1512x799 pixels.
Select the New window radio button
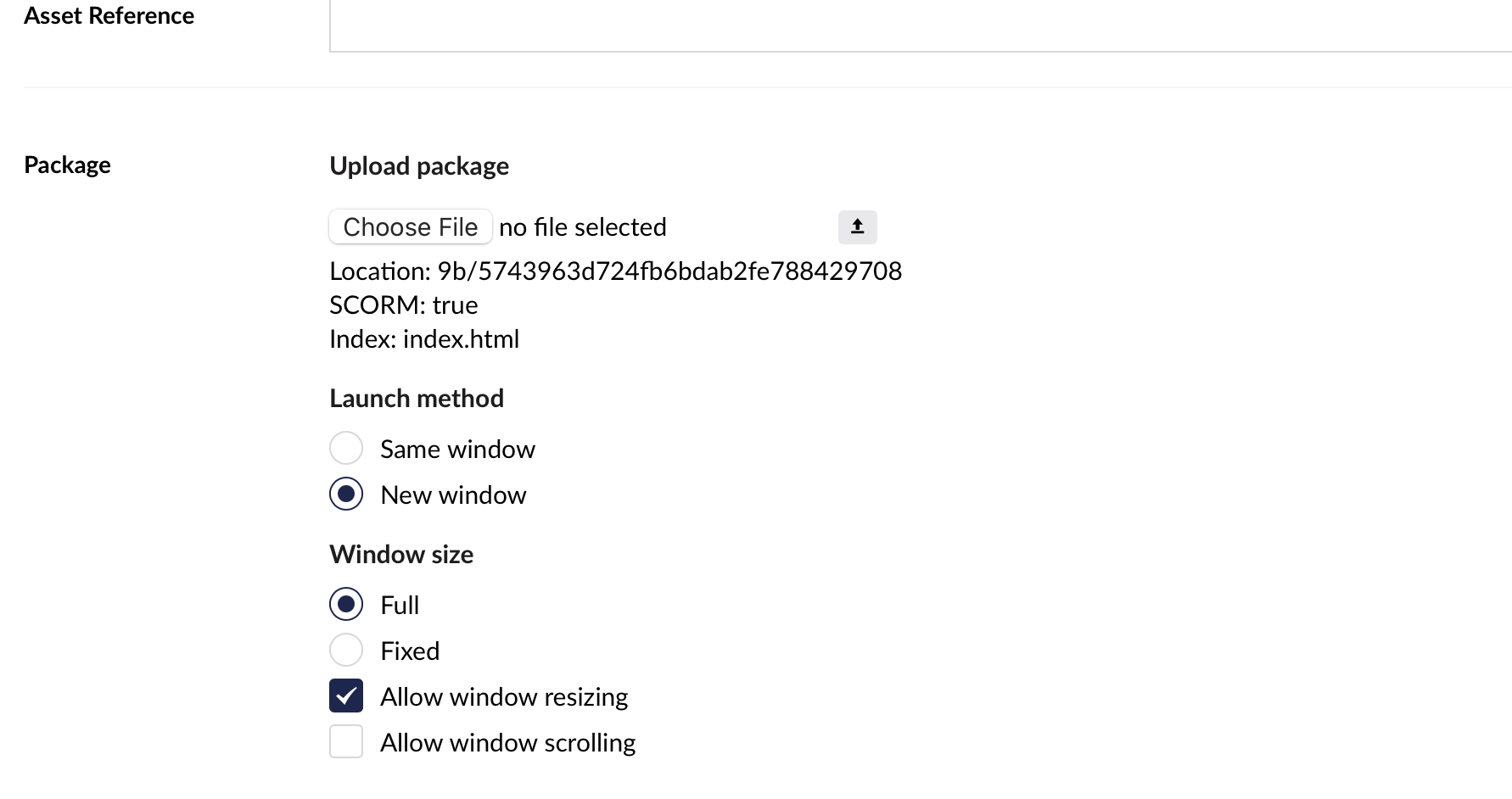(x=345, y=494)
